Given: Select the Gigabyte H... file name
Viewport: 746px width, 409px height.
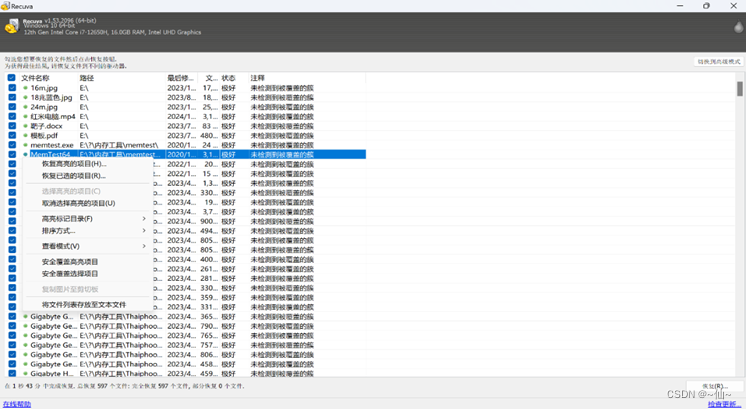Looking at the screenshot, I should [52, 373].
